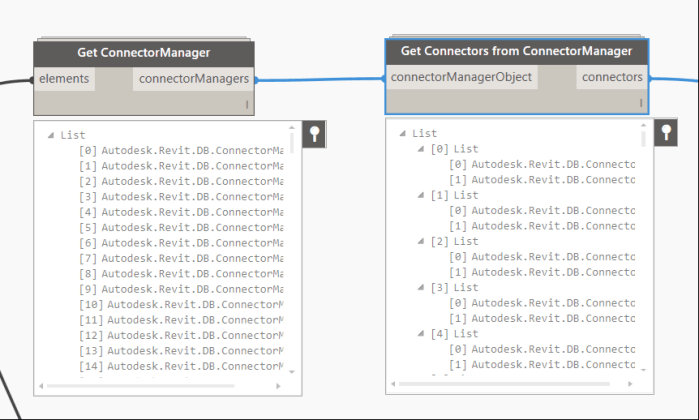Screen dimensions: 699x420
Task: Pin the Get ConnectorManager preview bubble
Action: point(315,135)
